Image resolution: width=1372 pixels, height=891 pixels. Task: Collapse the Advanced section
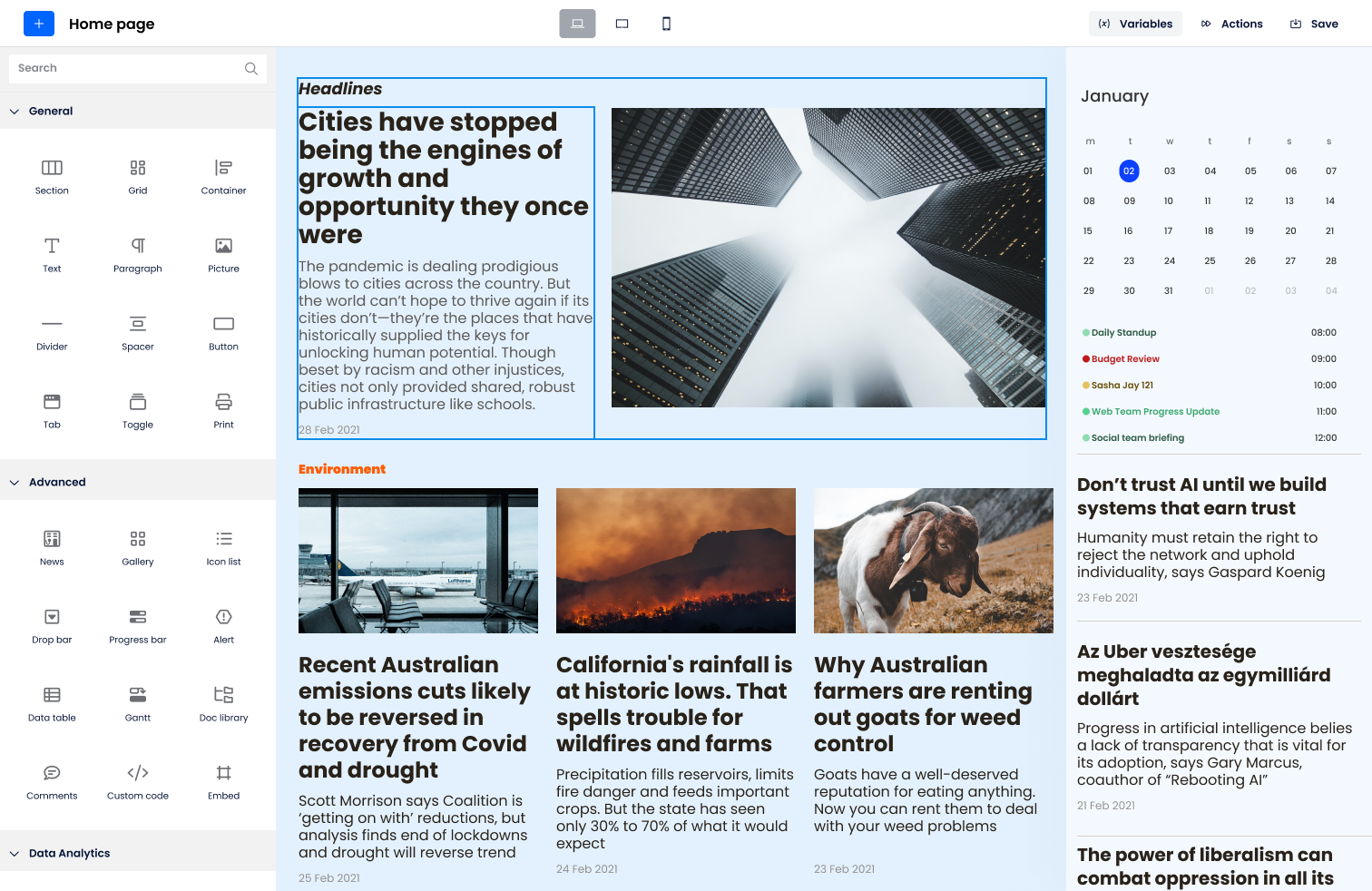[58, 482]
